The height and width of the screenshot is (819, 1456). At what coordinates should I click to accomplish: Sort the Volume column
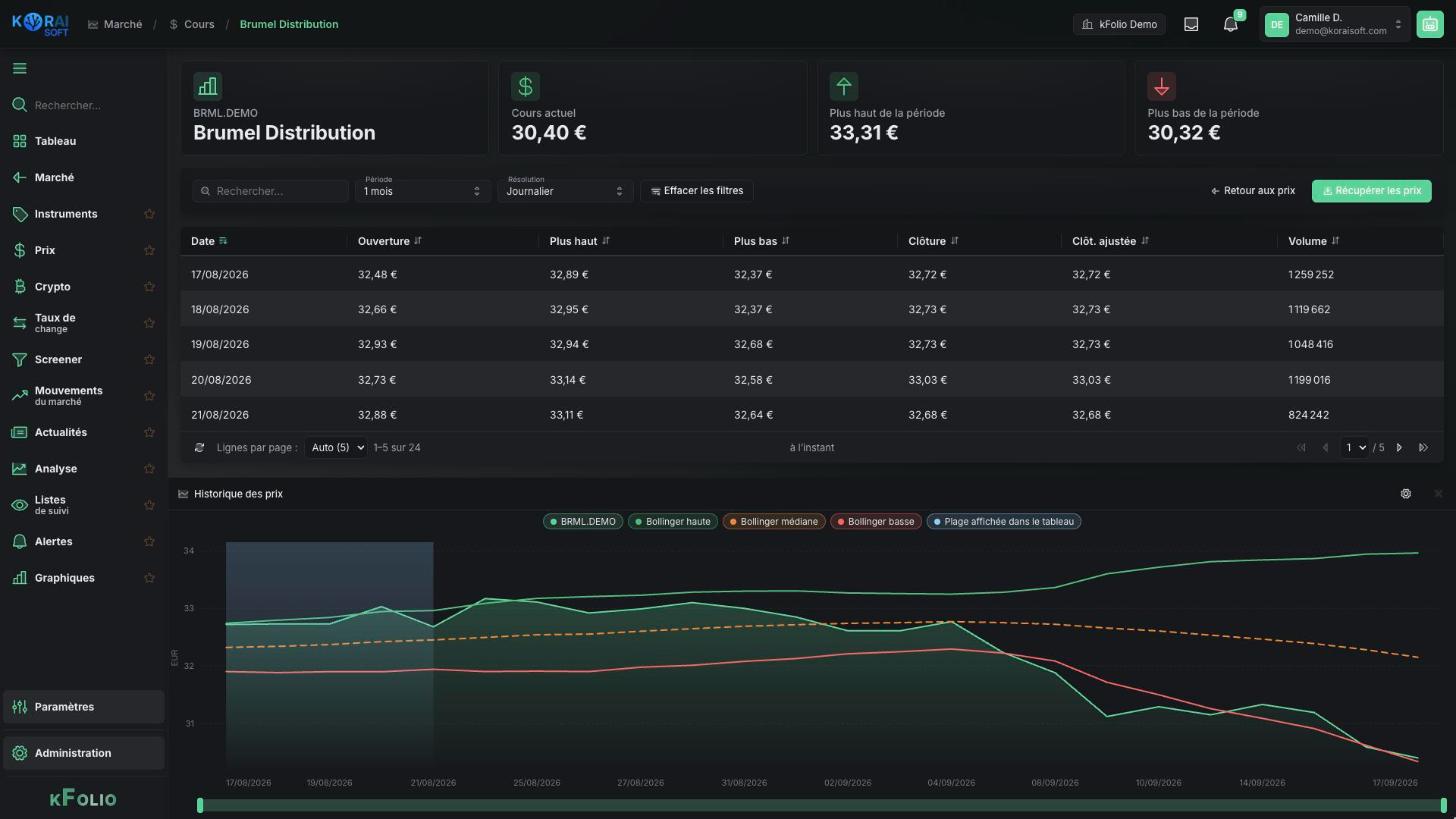point(1335,241)
